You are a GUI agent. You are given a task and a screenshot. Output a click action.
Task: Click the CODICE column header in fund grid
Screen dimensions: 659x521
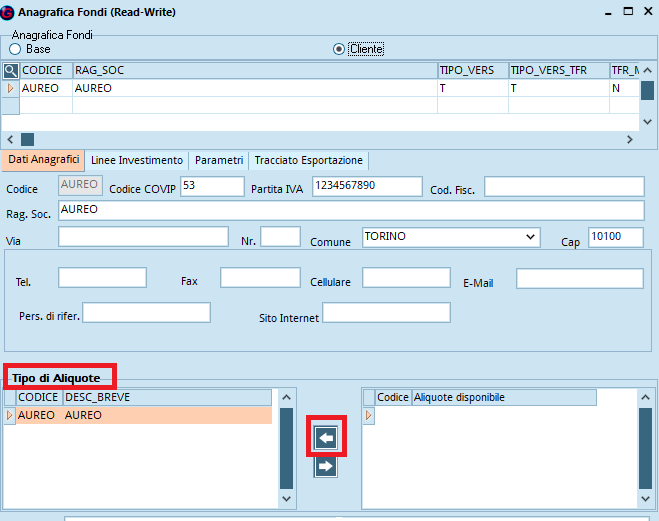click(x=46, y=71)
